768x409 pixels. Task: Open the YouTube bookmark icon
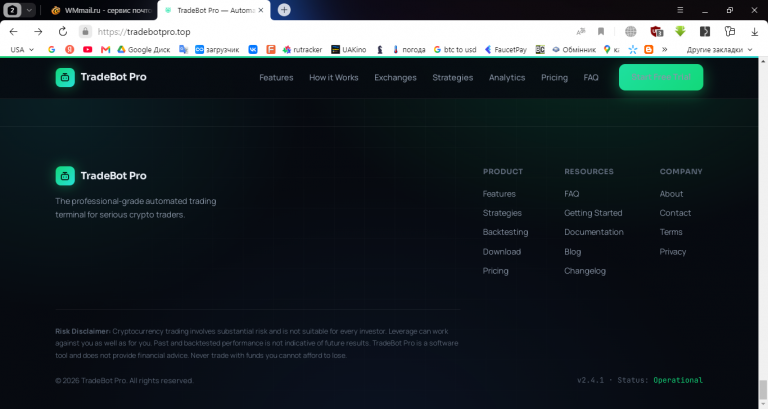(x=88, y=49)
